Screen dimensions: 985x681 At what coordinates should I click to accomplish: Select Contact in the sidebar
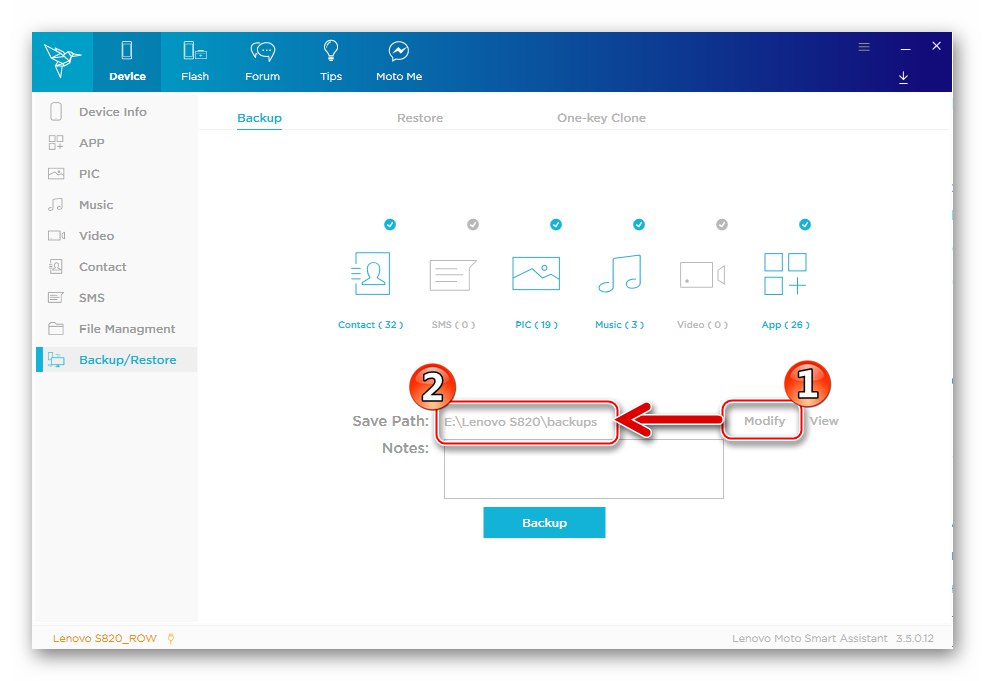pos(117,267)
